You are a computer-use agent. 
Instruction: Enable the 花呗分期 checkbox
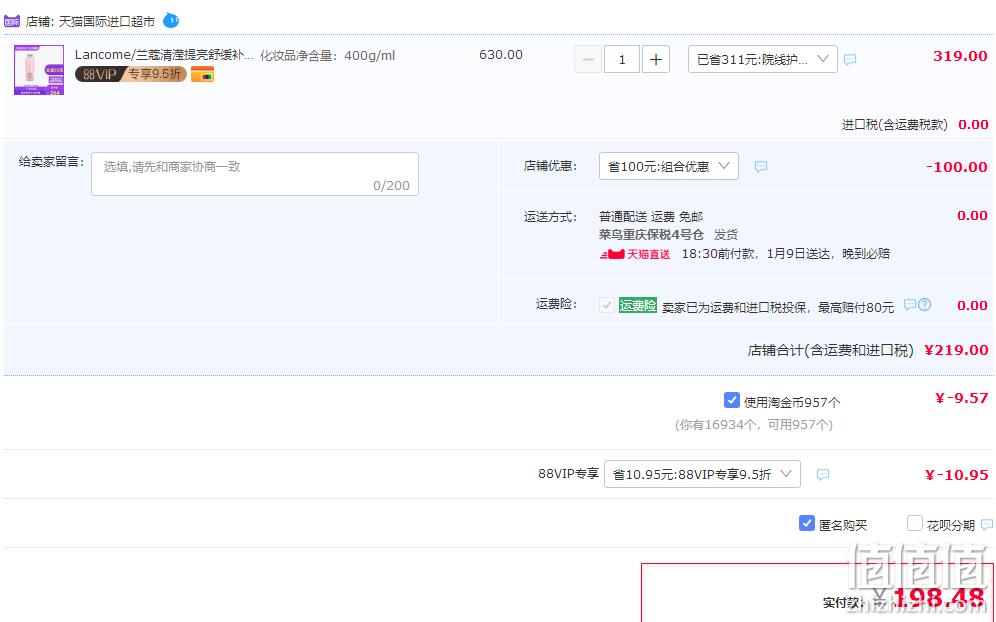point(915,523)
